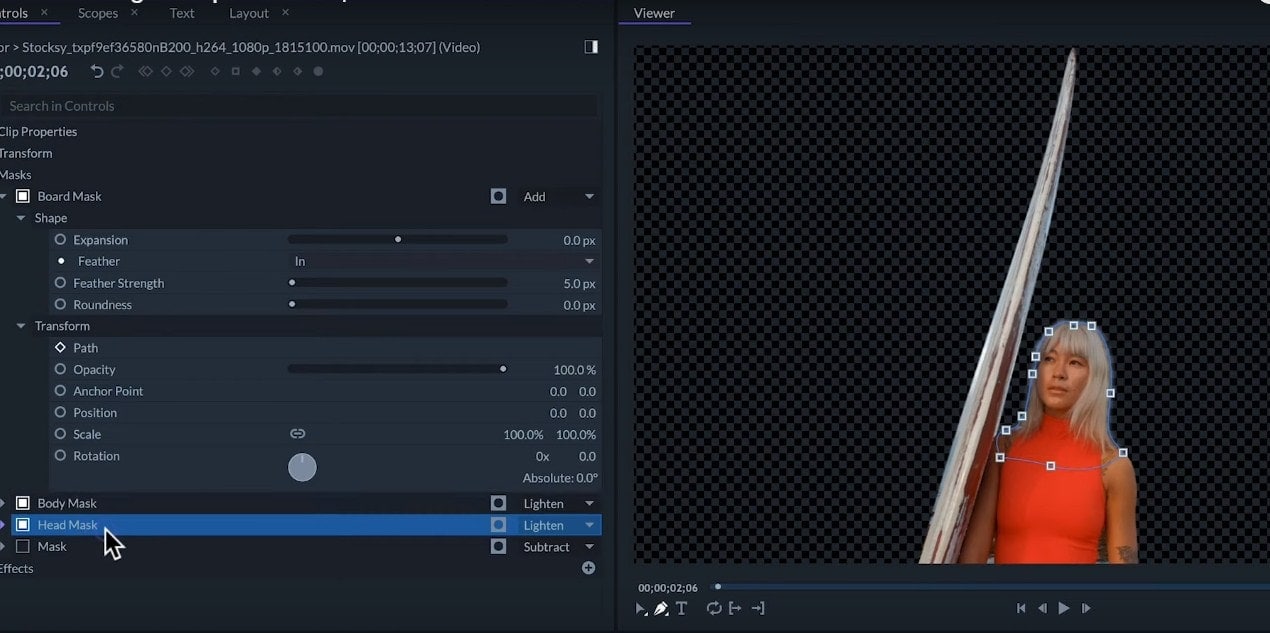Collapse the Shape section

(22, 218)
